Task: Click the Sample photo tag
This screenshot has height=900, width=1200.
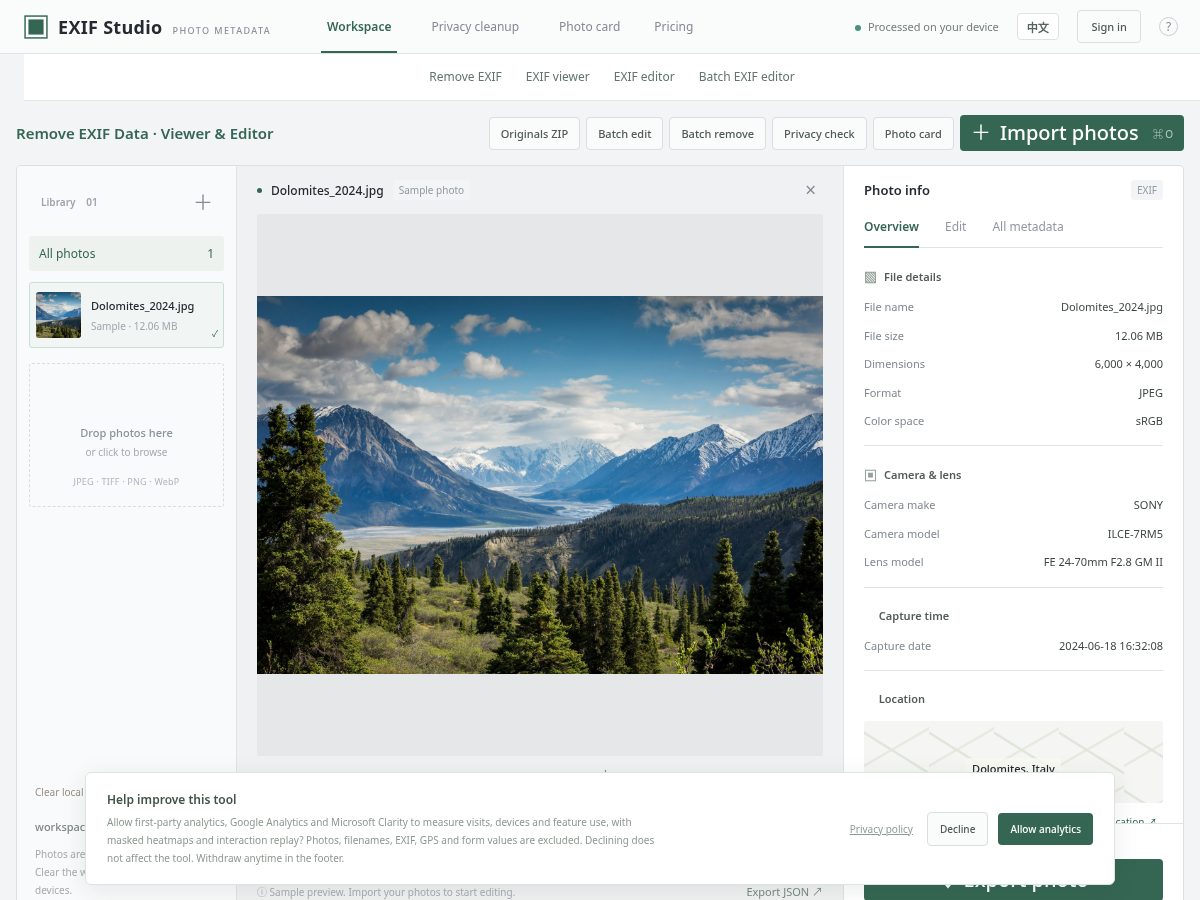Action: coord(431,190)
